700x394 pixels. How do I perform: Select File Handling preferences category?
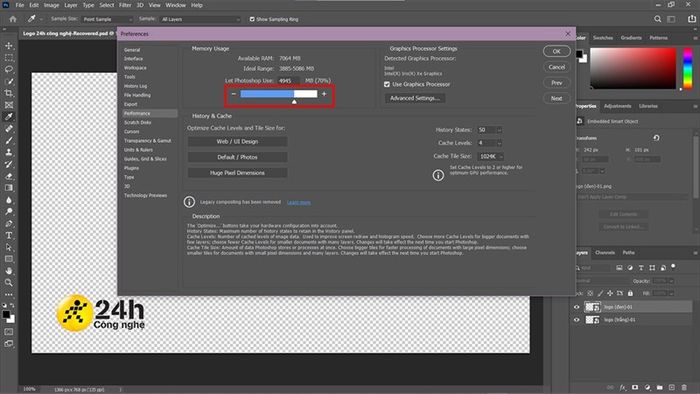[x=137, y=95]
